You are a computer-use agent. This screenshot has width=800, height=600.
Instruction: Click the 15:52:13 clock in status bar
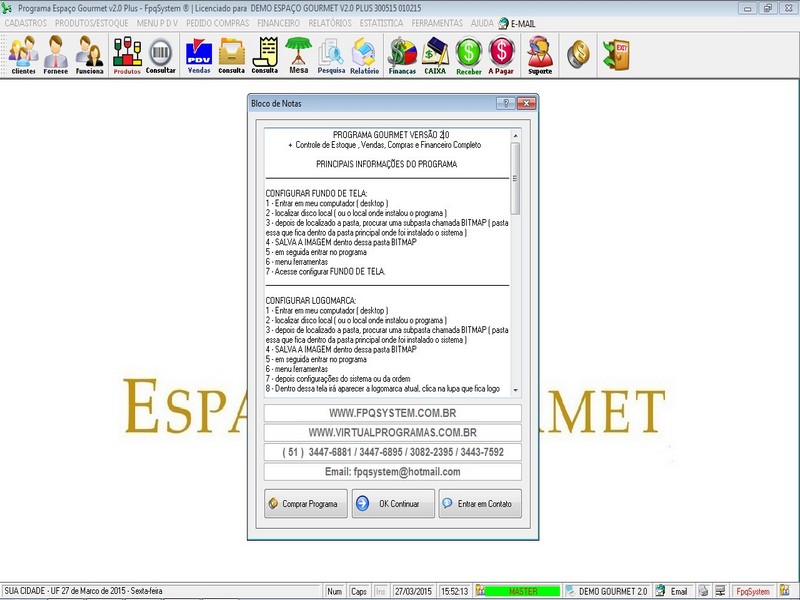(x=454, y=591)
